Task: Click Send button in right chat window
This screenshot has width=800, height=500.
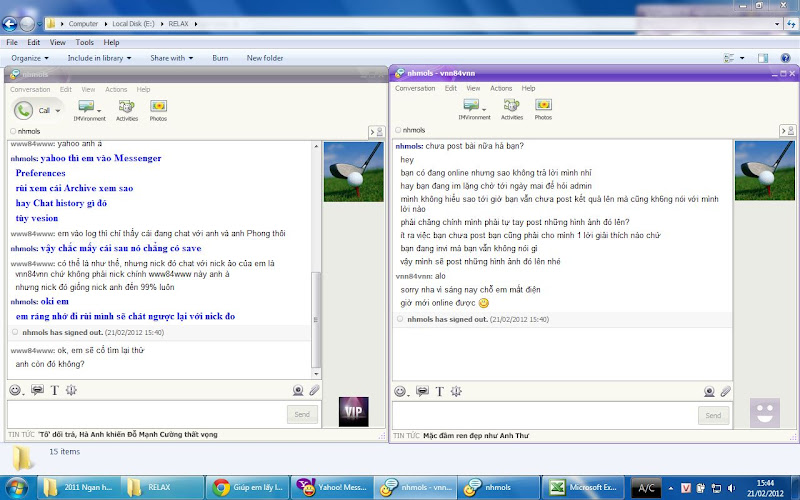Action: click(x=713, y=415)
